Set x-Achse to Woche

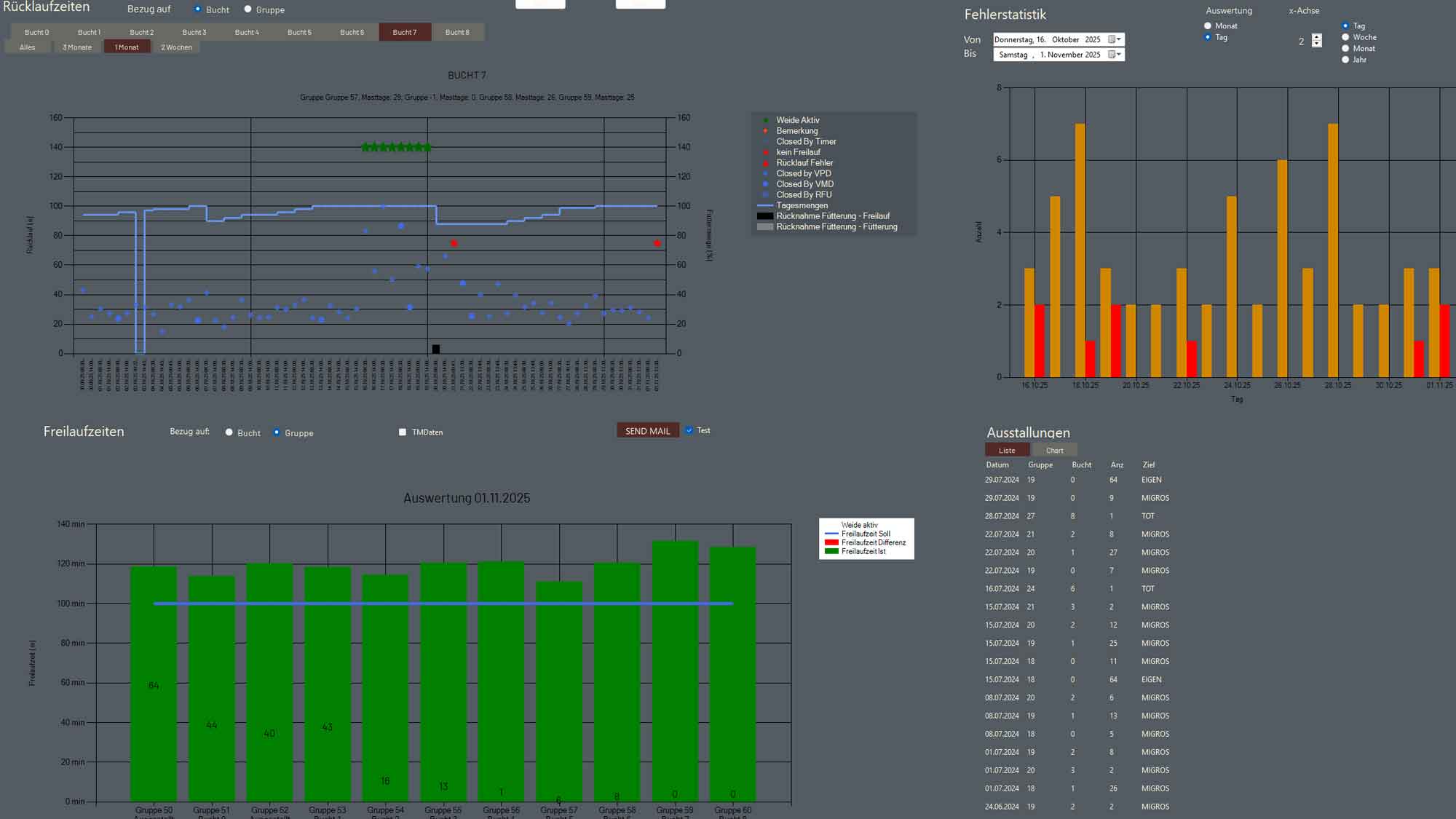1345,37
